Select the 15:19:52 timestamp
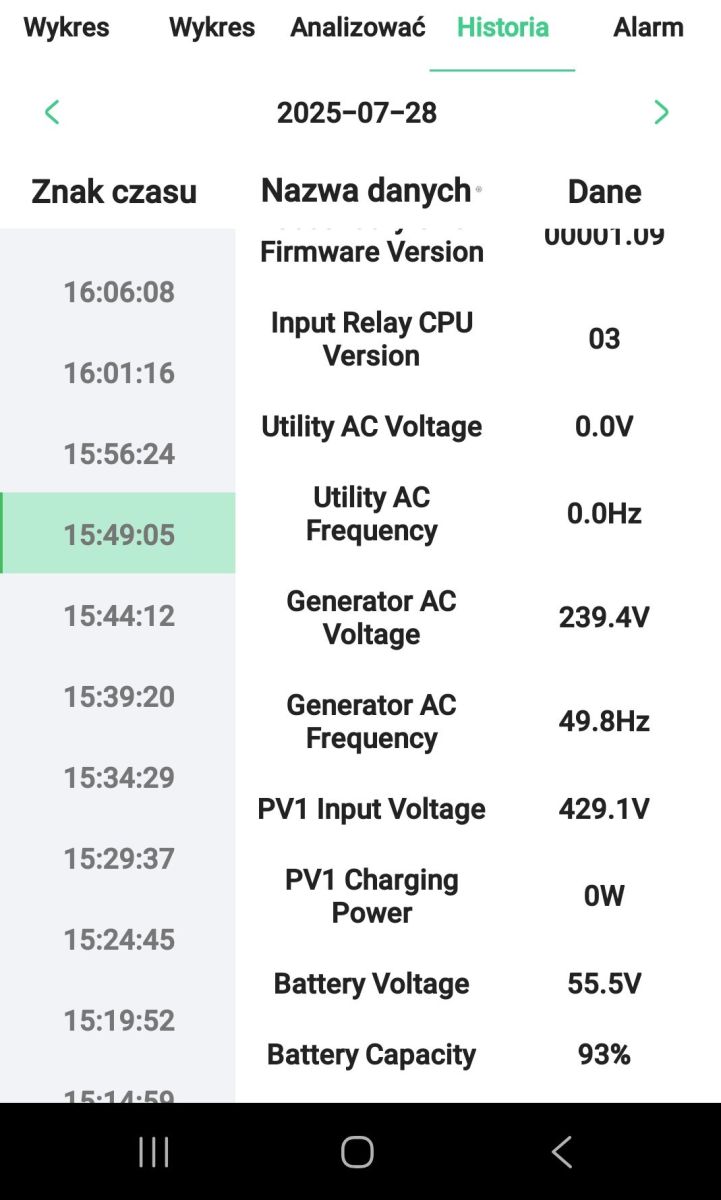This screenshot has width=721, height=1200. click(x=118, y=1020)
